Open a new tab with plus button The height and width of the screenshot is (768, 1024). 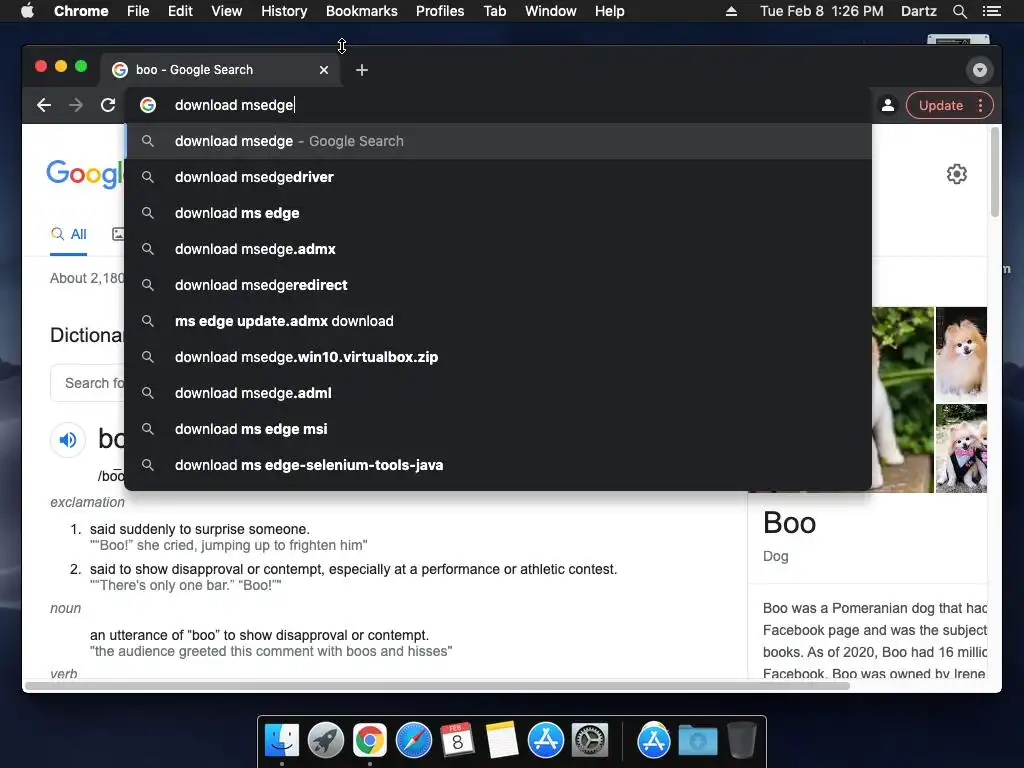362,70
